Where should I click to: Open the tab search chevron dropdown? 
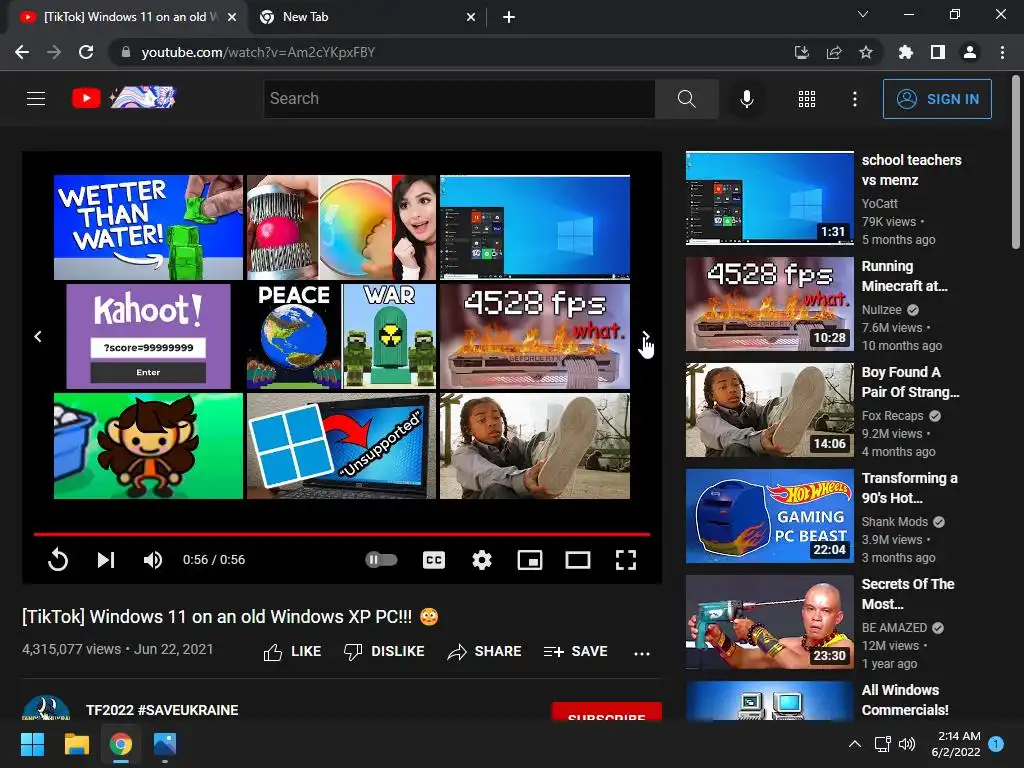(863, 14)
